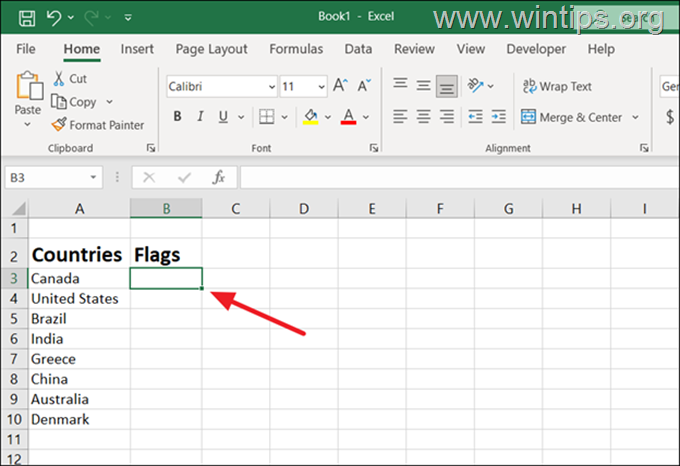Apply the yellow fill color swatch
680x466 pixels.
click(x=310, y=117)
